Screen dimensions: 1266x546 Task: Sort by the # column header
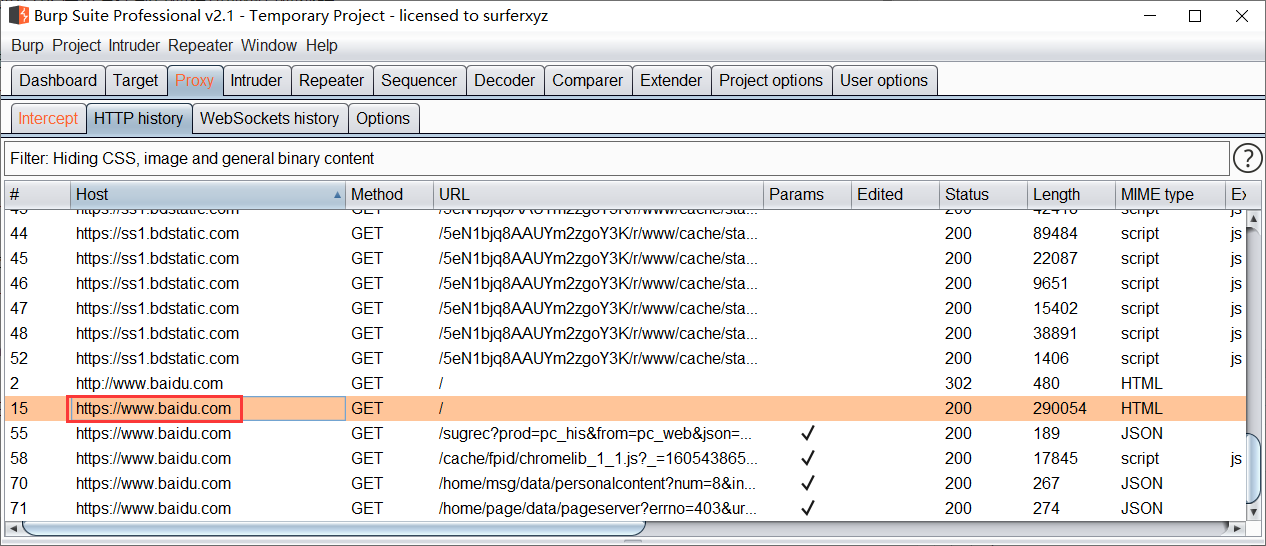[37, 195]
